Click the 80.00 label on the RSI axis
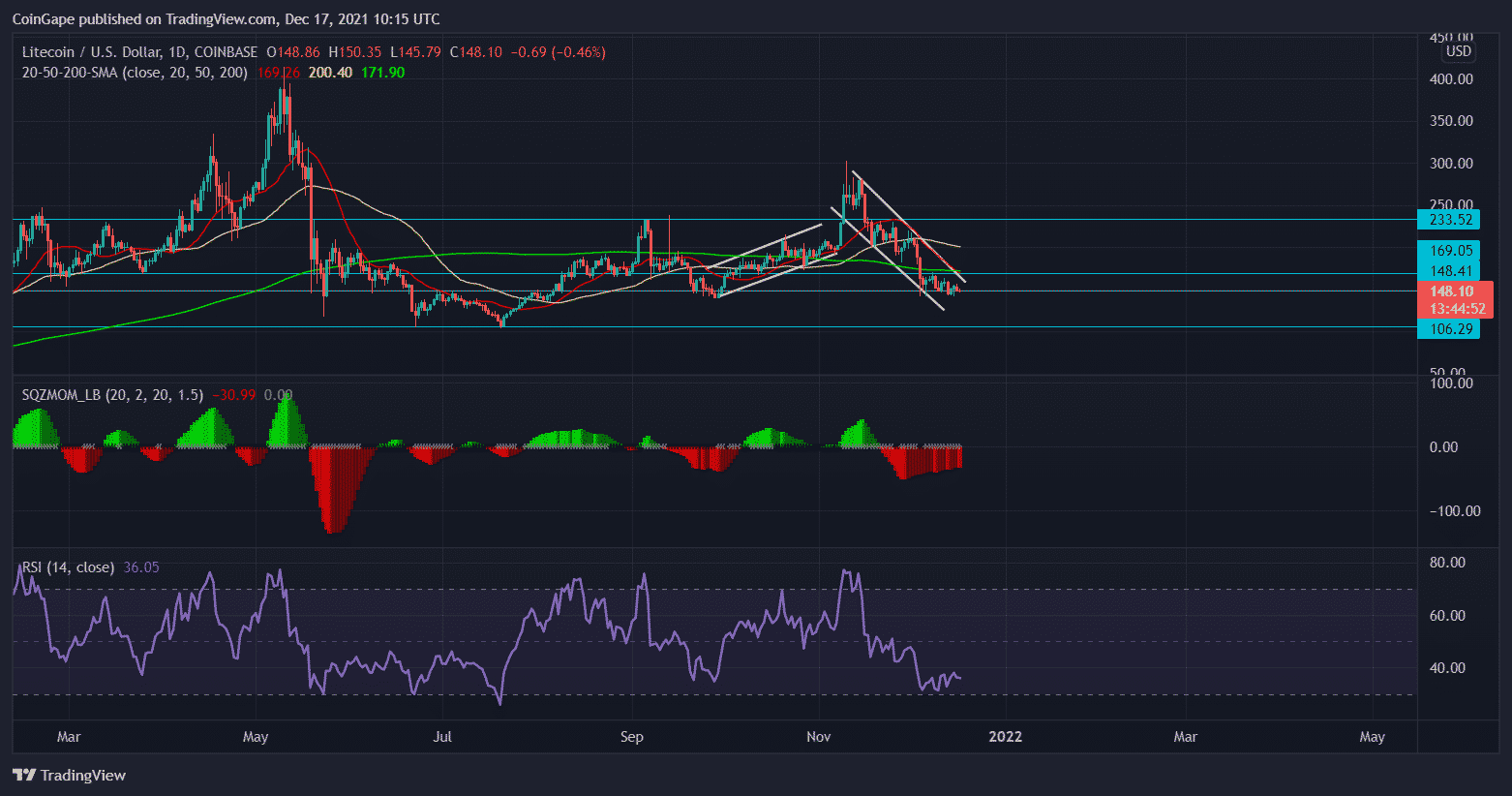The image size is (1512, 796). coord(1447,563)
